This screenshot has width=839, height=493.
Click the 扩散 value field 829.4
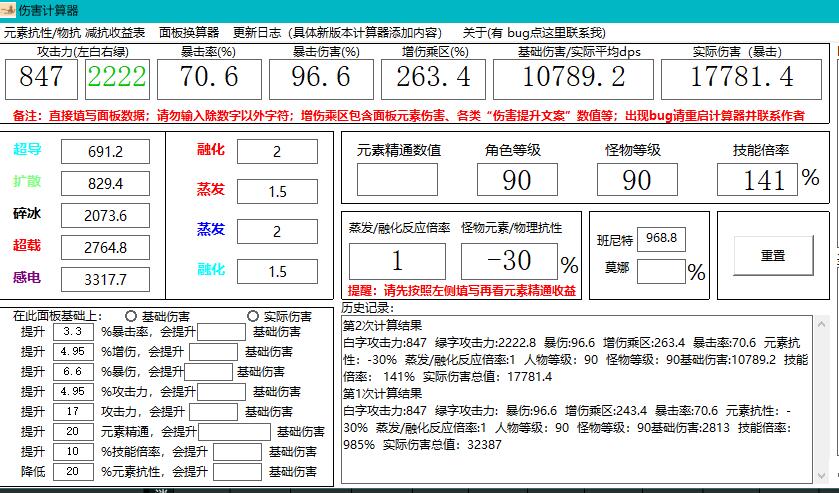[105, 184]
